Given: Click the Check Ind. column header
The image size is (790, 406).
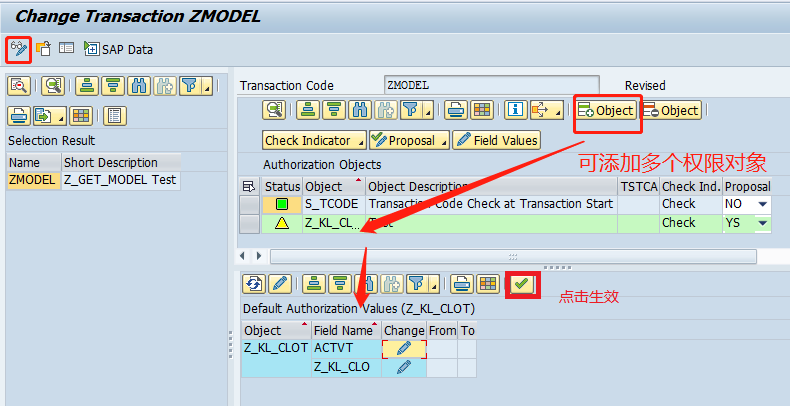Looking at the screenshot, I should pyautogui.click(x=691, y=186).
